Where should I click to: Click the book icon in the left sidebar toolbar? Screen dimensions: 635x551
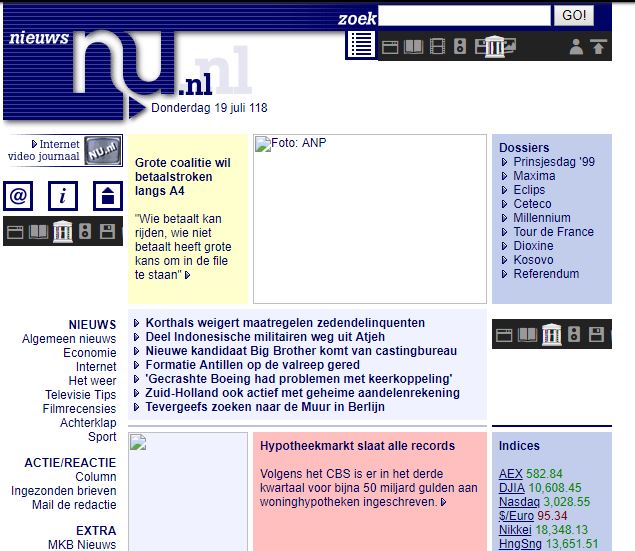coord(38,232)
